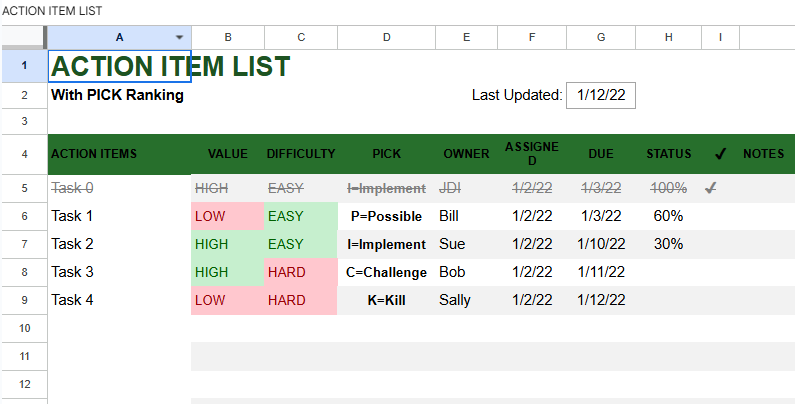Select the 60% status cell

tap(668, 216)
